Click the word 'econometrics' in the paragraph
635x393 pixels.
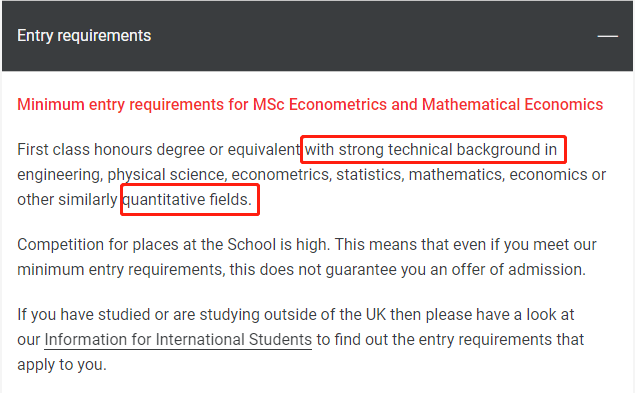click(280, 175)
